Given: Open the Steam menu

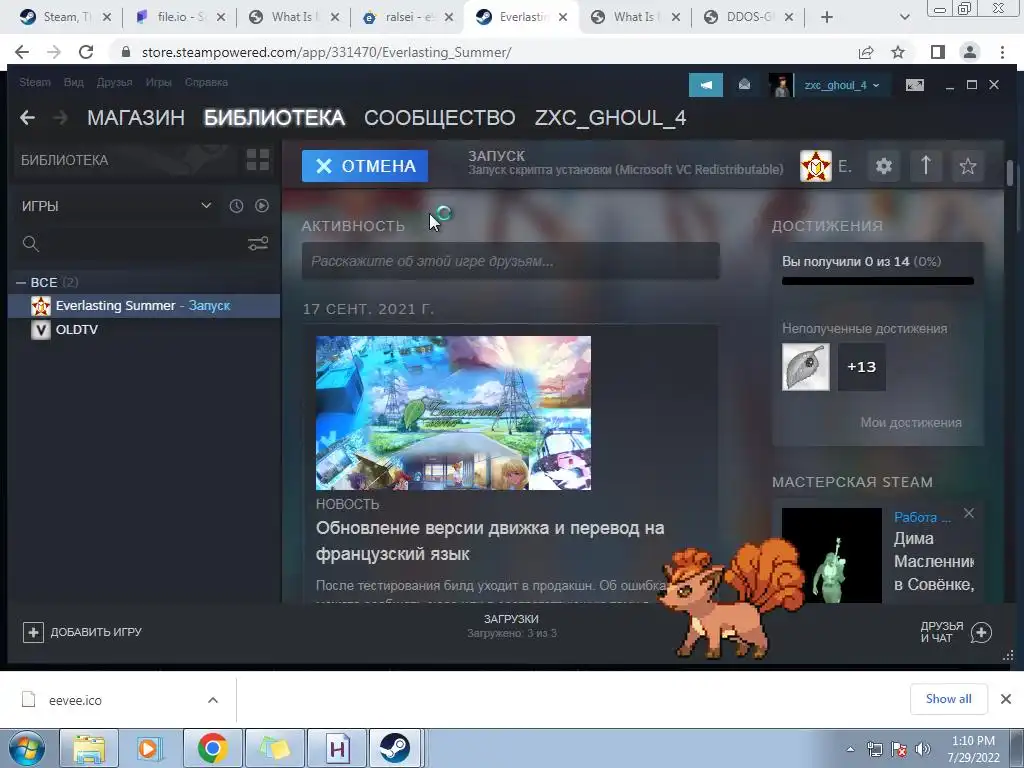Looking at the screenshot, I should click(35, 82).
